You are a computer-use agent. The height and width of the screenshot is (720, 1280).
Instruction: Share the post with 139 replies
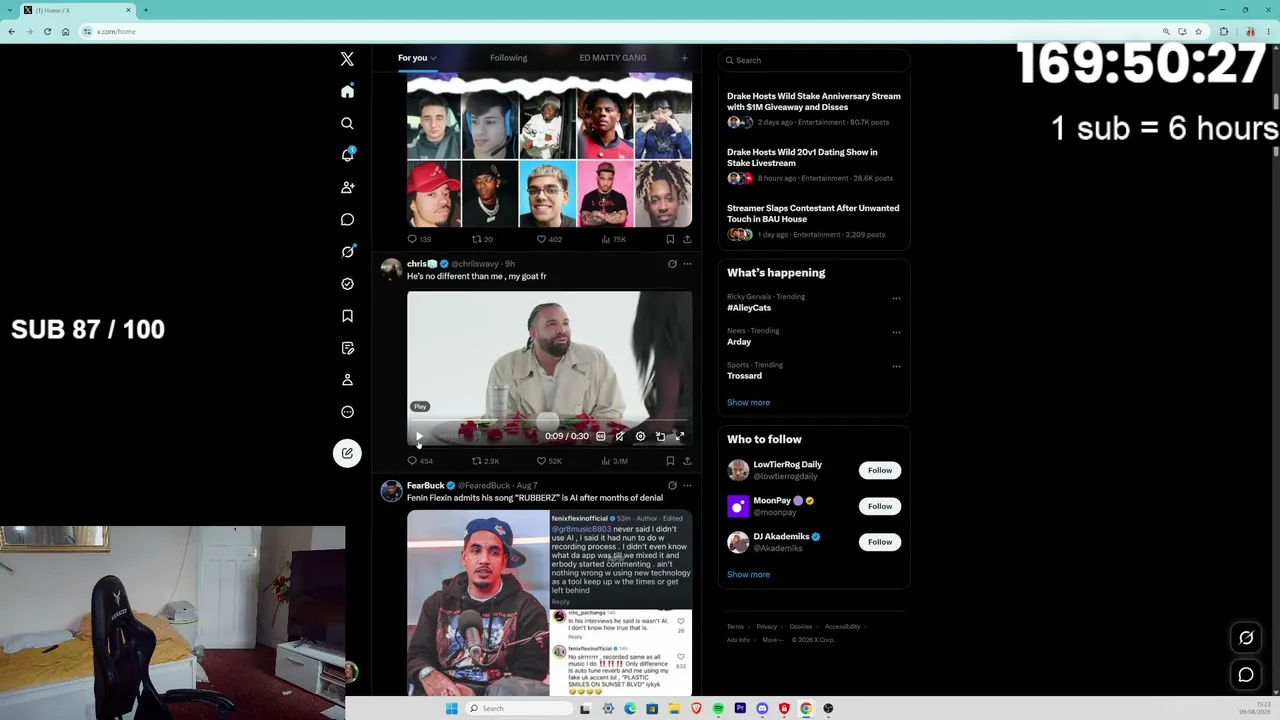687,239
